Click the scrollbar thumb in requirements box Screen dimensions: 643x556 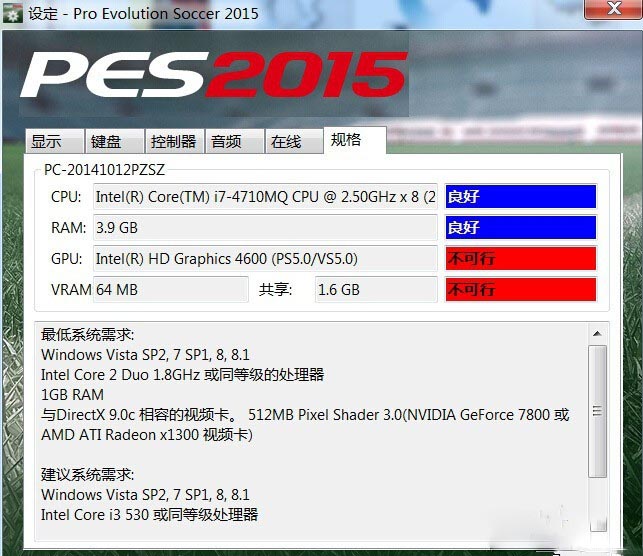597,411
